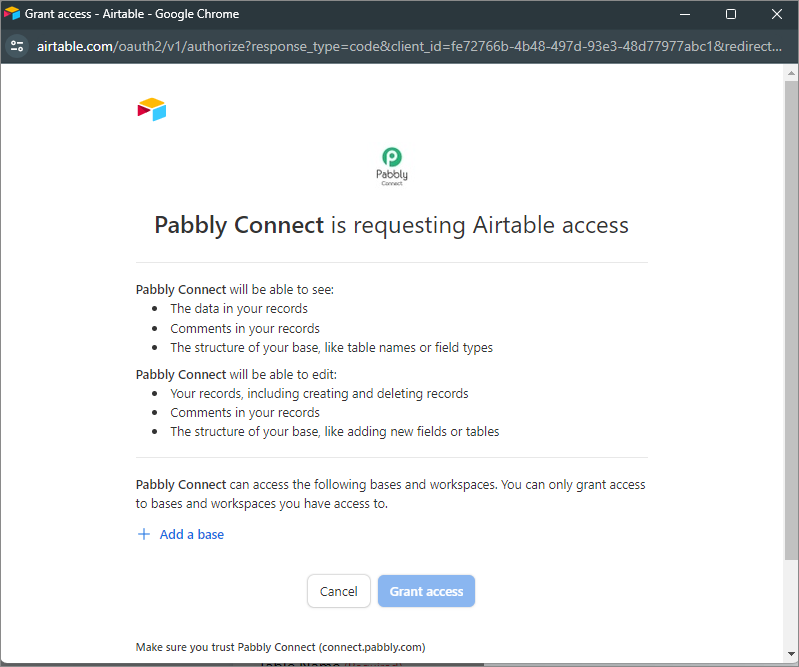Click the Pabbly Connect logo
799x667 pixels.
pyautogui.click(x=392, y=166)
